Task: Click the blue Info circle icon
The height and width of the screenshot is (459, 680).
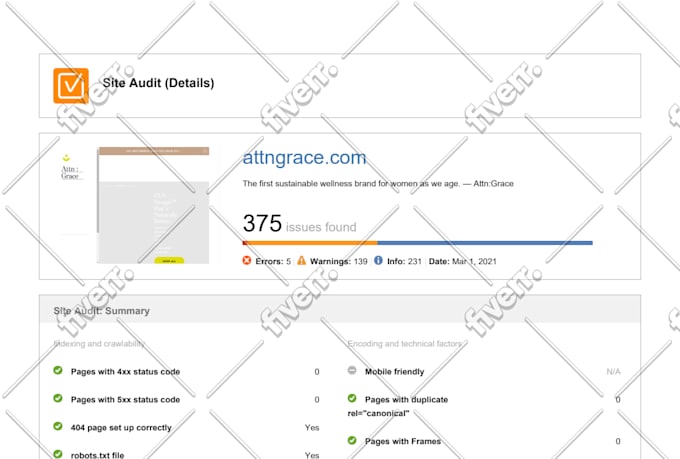Action: tap(378, 260)
